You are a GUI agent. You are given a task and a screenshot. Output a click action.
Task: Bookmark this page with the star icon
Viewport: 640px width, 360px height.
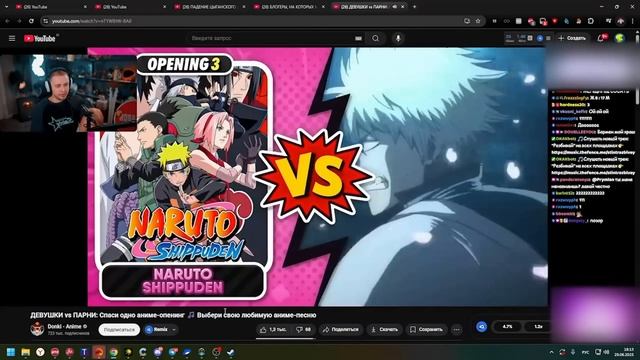coord(478,21)
